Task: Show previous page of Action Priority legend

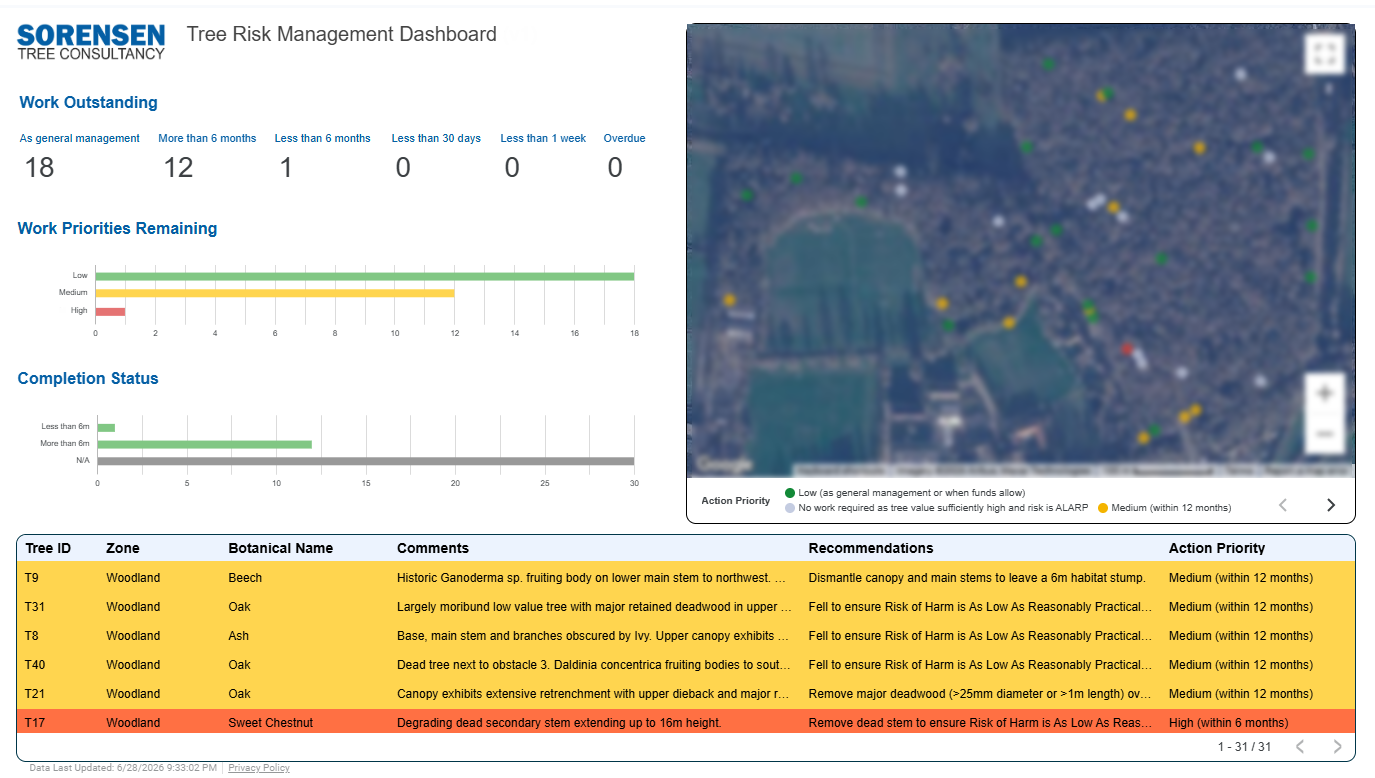Action: pyautogui.click(x=1284, y=505)
